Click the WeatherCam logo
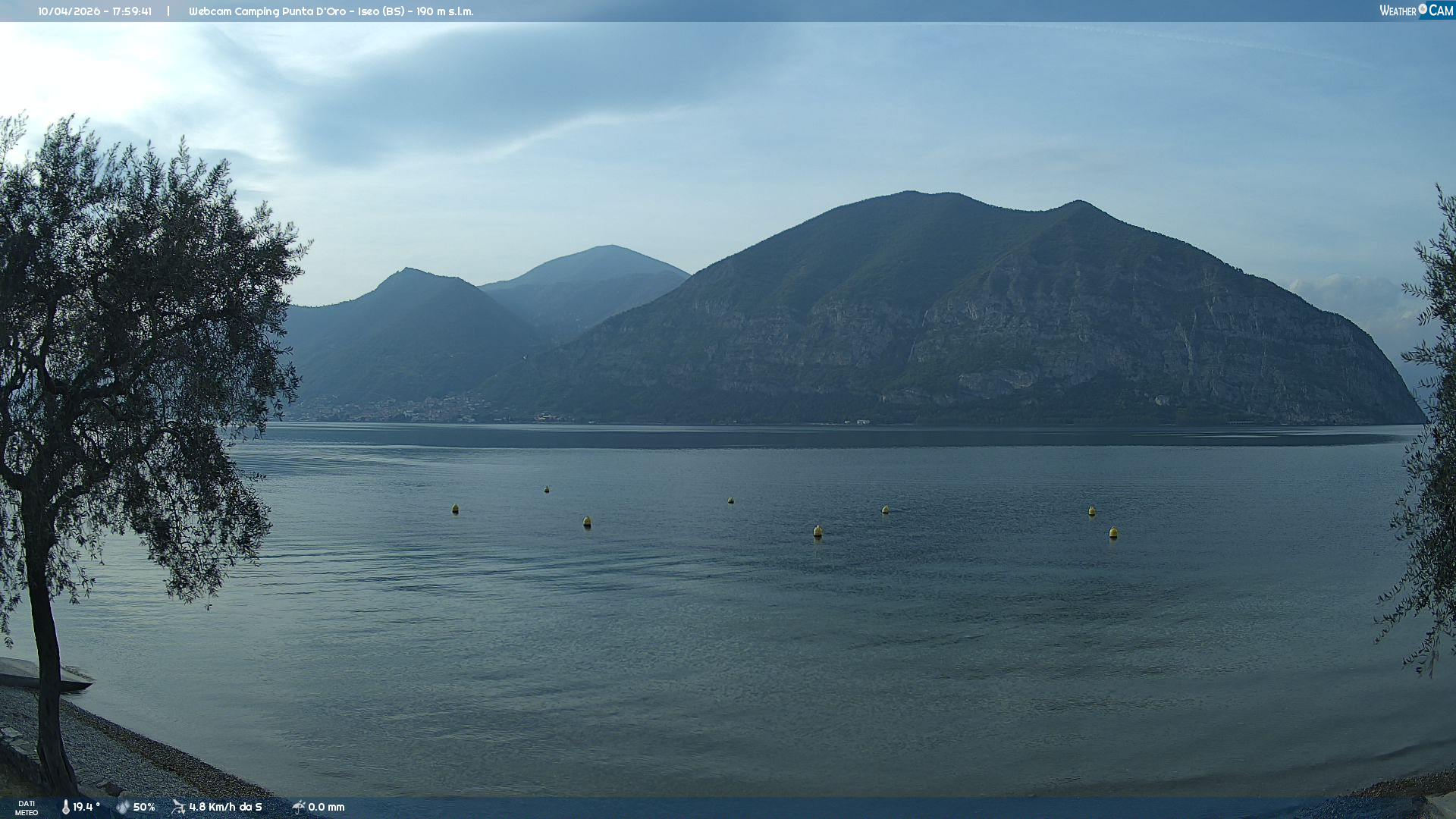1456x819 pixels. coord(1416,11)
